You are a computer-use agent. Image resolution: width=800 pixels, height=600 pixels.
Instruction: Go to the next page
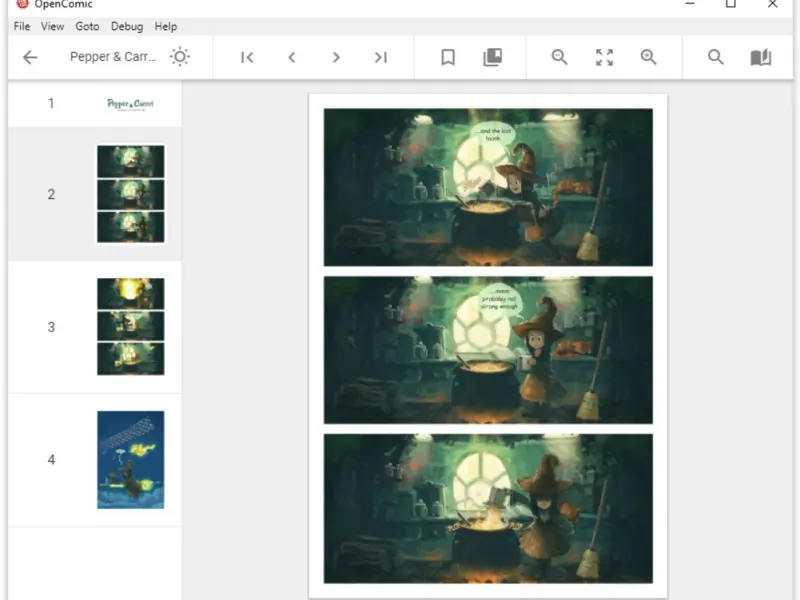coord(336,57)
